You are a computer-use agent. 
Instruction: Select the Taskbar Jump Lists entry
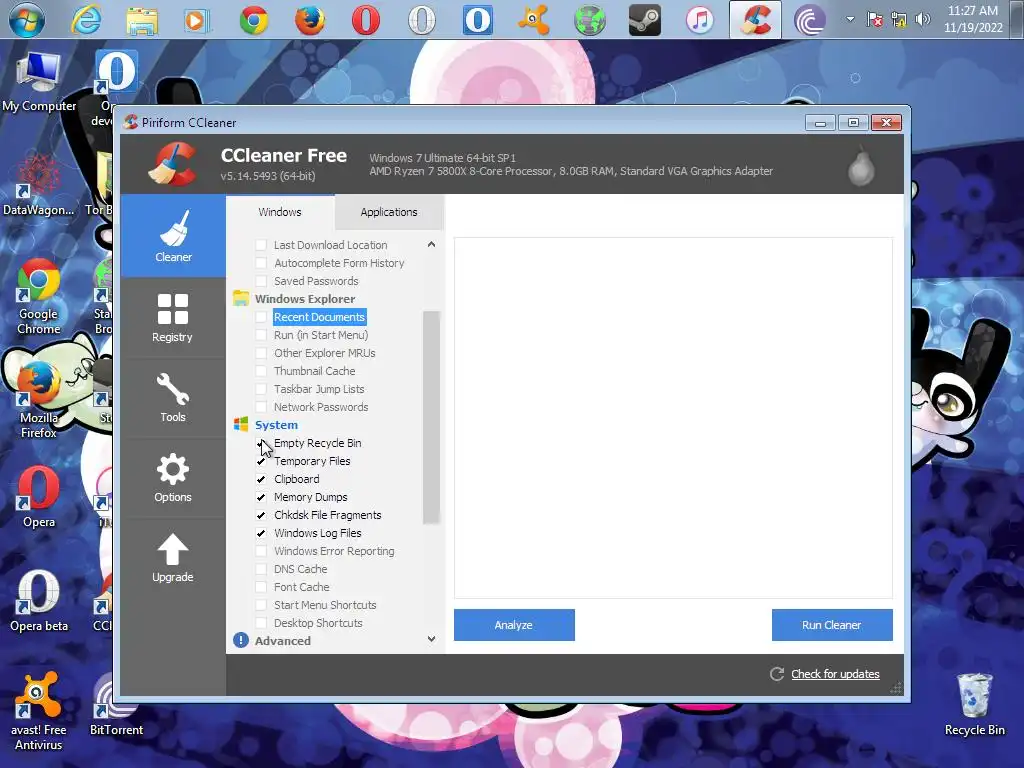(319, 389)
